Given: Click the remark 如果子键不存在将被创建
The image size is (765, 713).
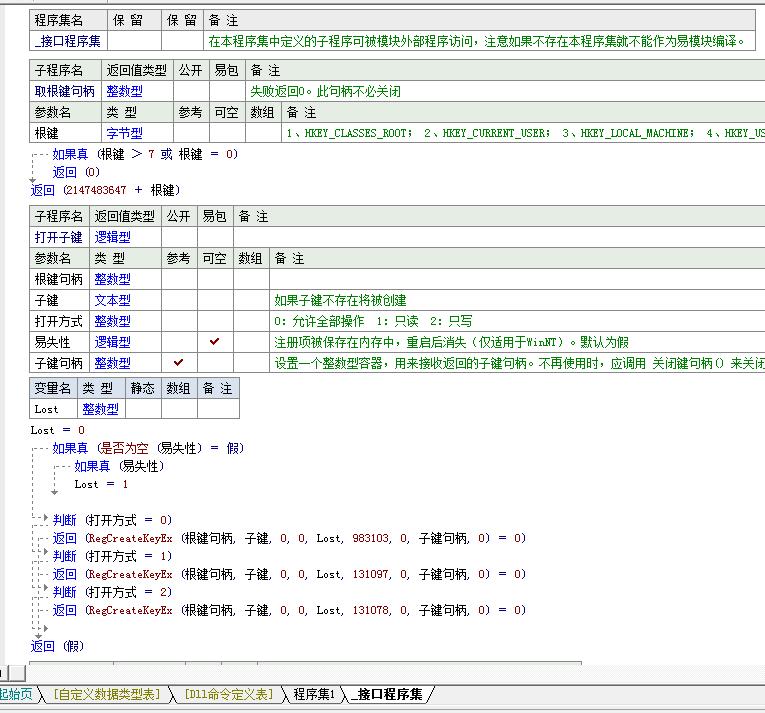Looking at the screenshot, I should (x=340, y=300).
